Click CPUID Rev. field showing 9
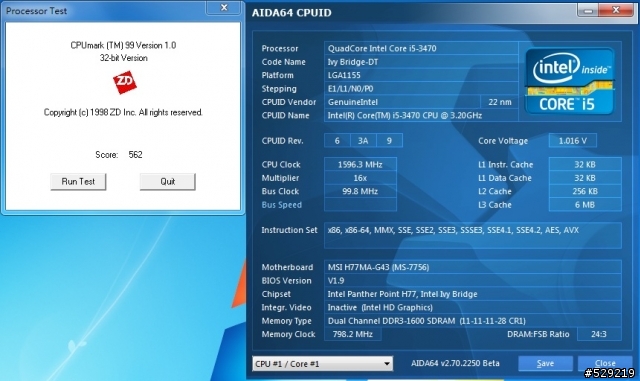 coord(389,141)
